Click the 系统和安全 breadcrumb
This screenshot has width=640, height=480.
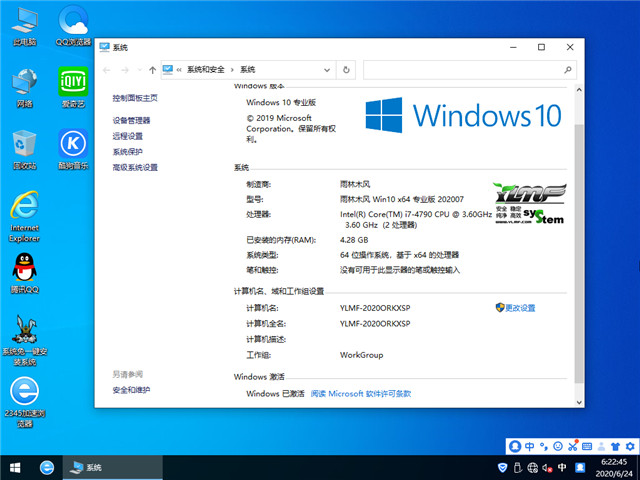(206, 70)
